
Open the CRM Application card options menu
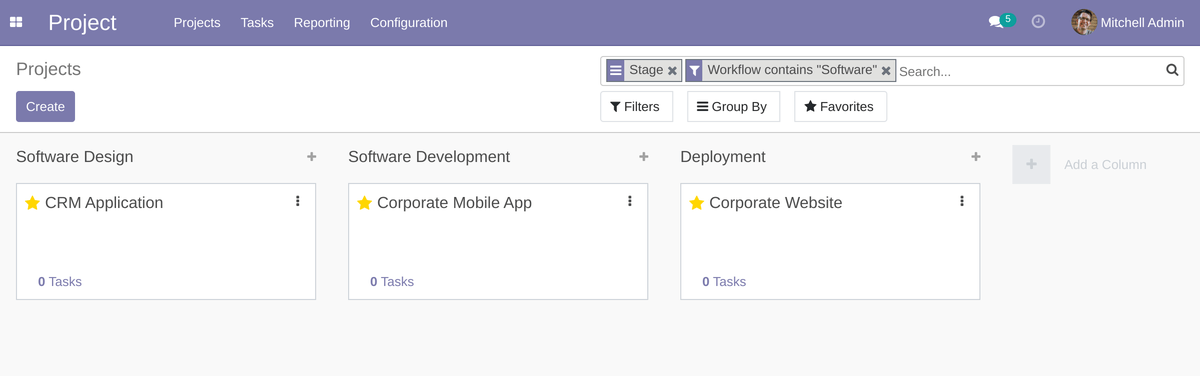pos(297,201)
